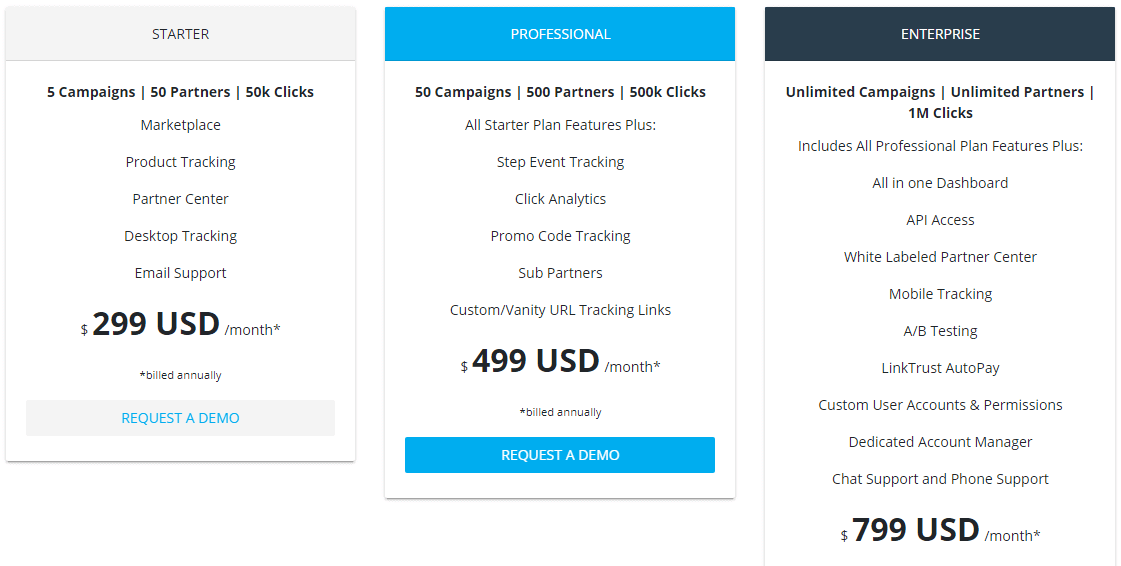
Task: Click the 299 USD price text
Action: 156,324
